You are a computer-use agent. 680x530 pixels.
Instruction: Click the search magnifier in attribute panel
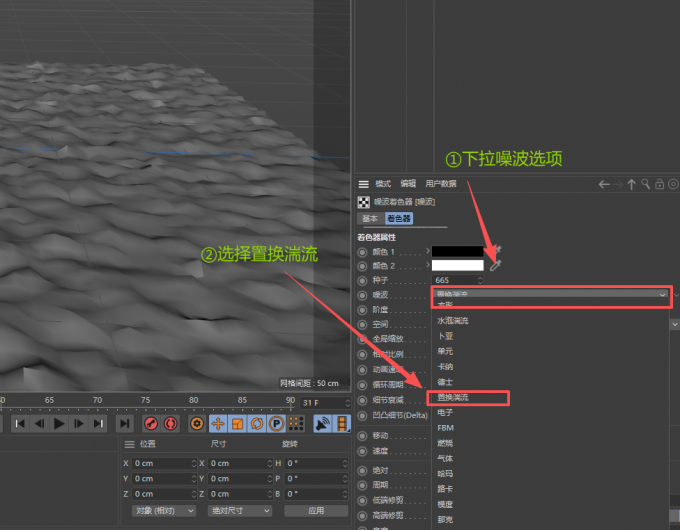coord(646,184)
